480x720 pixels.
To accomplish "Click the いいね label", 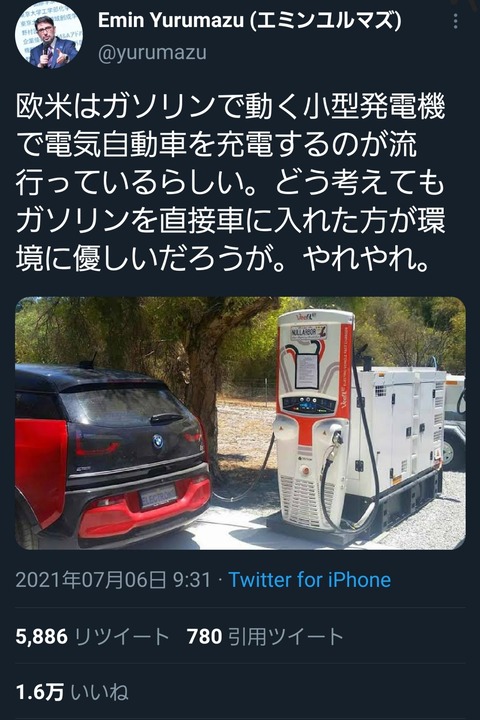I will pyautogui.click(x=100, y=692).
